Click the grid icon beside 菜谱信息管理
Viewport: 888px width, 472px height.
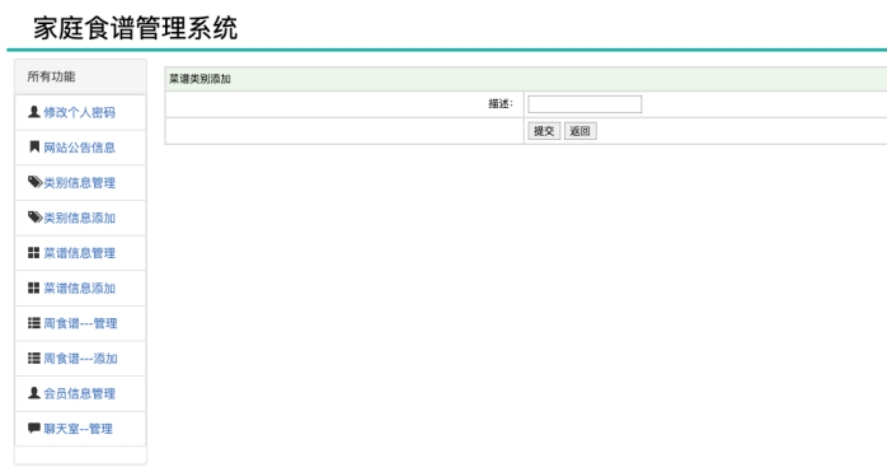pyautogui.click(x=34, y=253)
